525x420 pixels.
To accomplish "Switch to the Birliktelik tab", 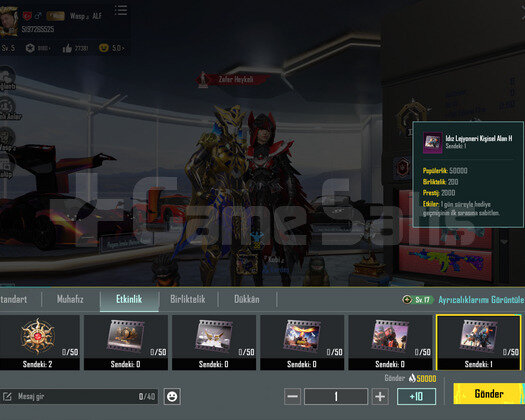I will pos(188,299).
